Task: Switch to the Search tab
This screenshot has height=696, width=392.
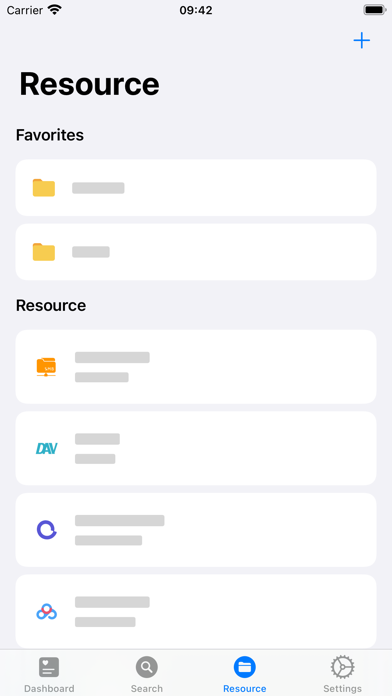Action: pyautogui.click(x=147, y=675)
